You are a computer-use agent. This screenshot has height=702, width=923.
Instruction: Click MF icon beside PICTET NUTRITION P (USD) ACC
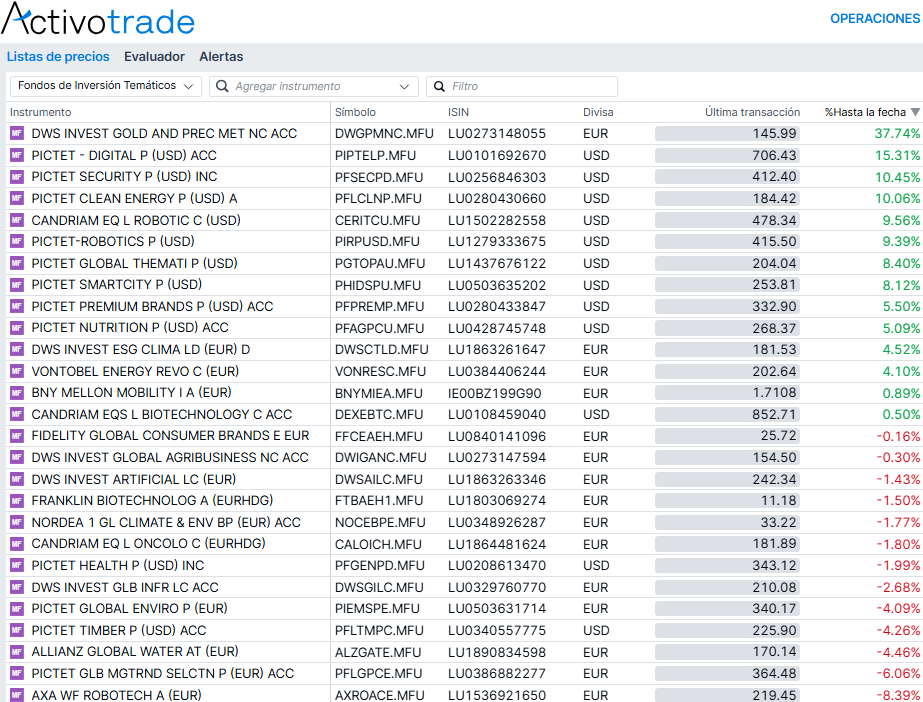pos(16,328)
